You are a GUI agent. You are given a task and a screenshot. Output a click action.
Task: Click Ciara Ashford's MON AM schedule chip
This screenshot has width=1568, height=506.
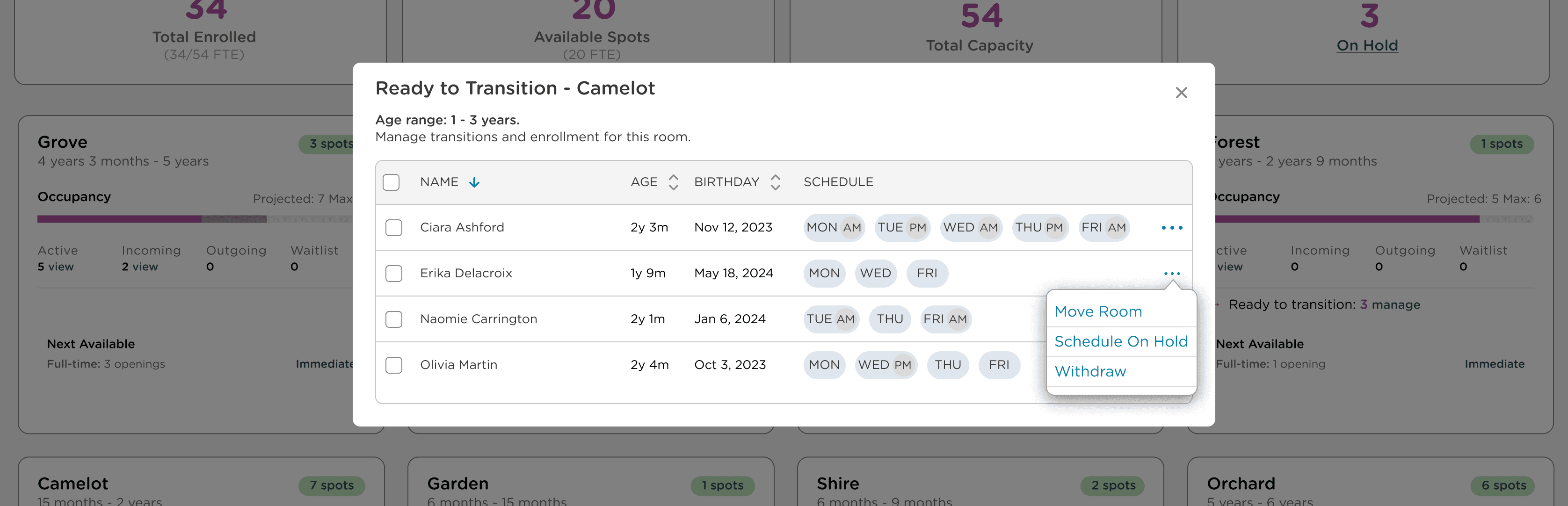coord(833,227)
